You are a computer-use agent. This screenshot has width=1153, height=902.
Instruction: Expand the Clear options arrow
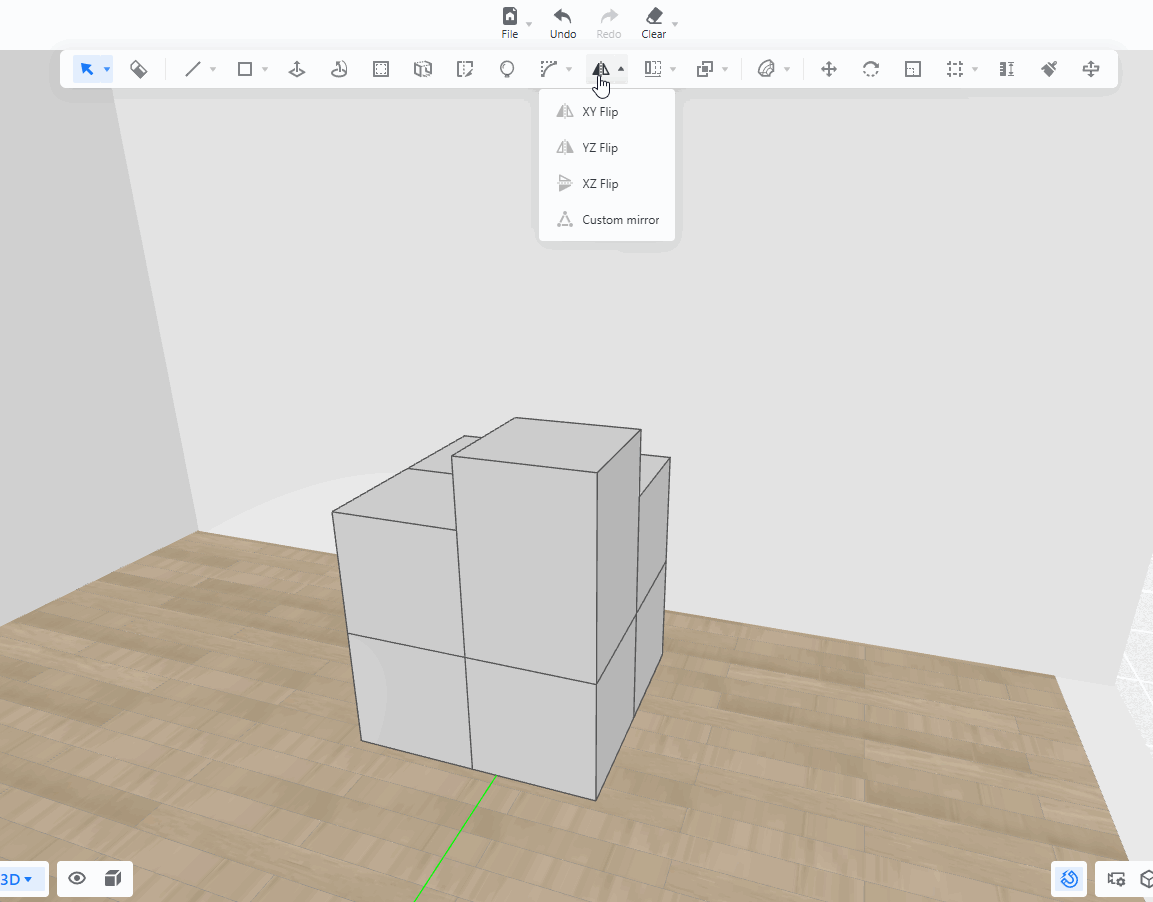click(x=675, y=24)
